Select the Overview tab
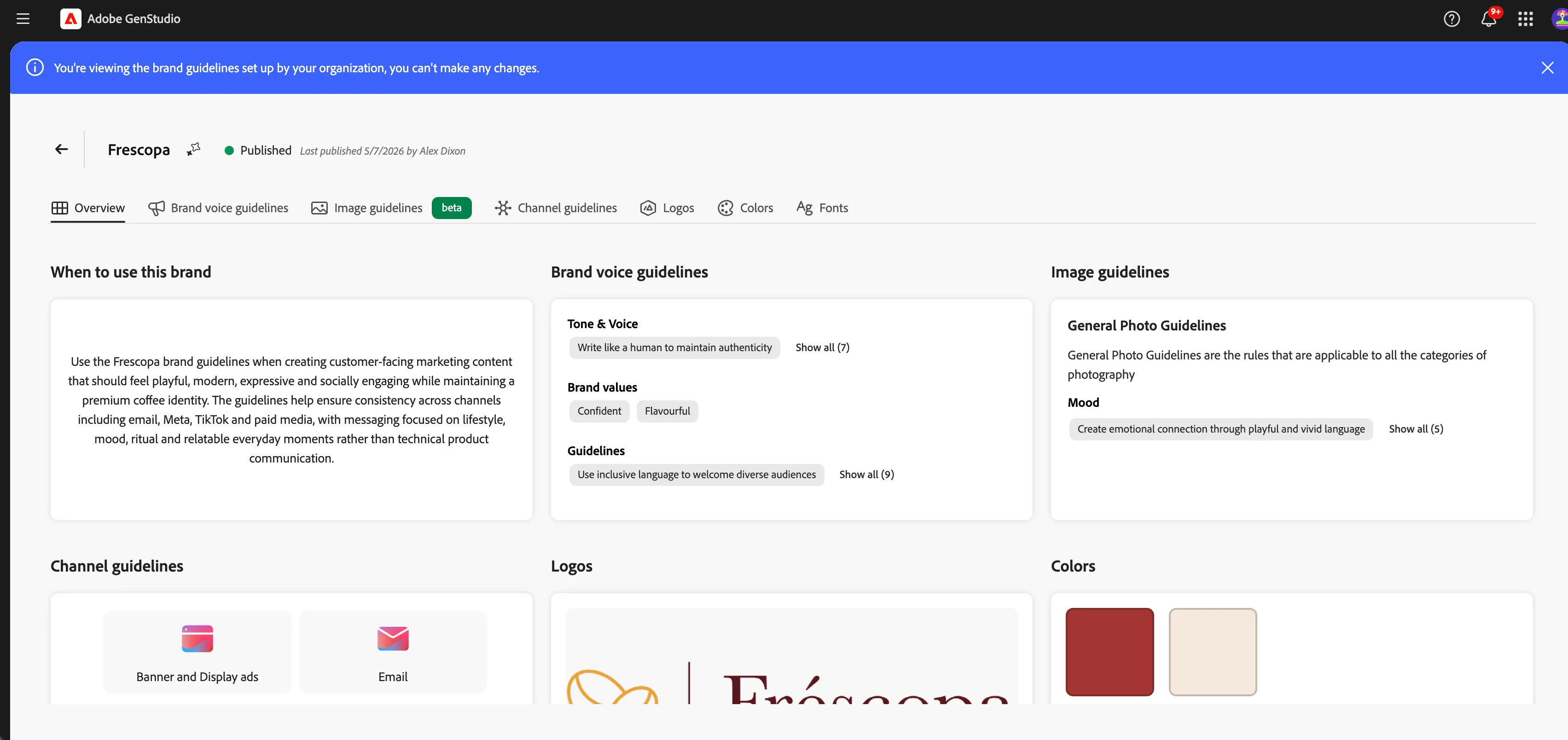Image resolution: width=1568 pixels, height=740 pixels. (x=88, y=208)
